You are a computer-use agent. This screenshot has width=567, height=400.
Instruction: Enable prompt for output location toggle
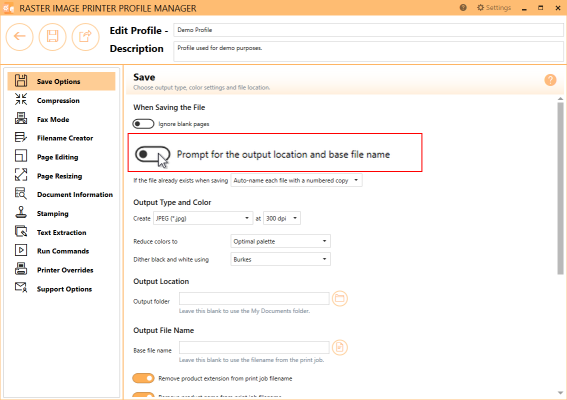click(152, 154)
